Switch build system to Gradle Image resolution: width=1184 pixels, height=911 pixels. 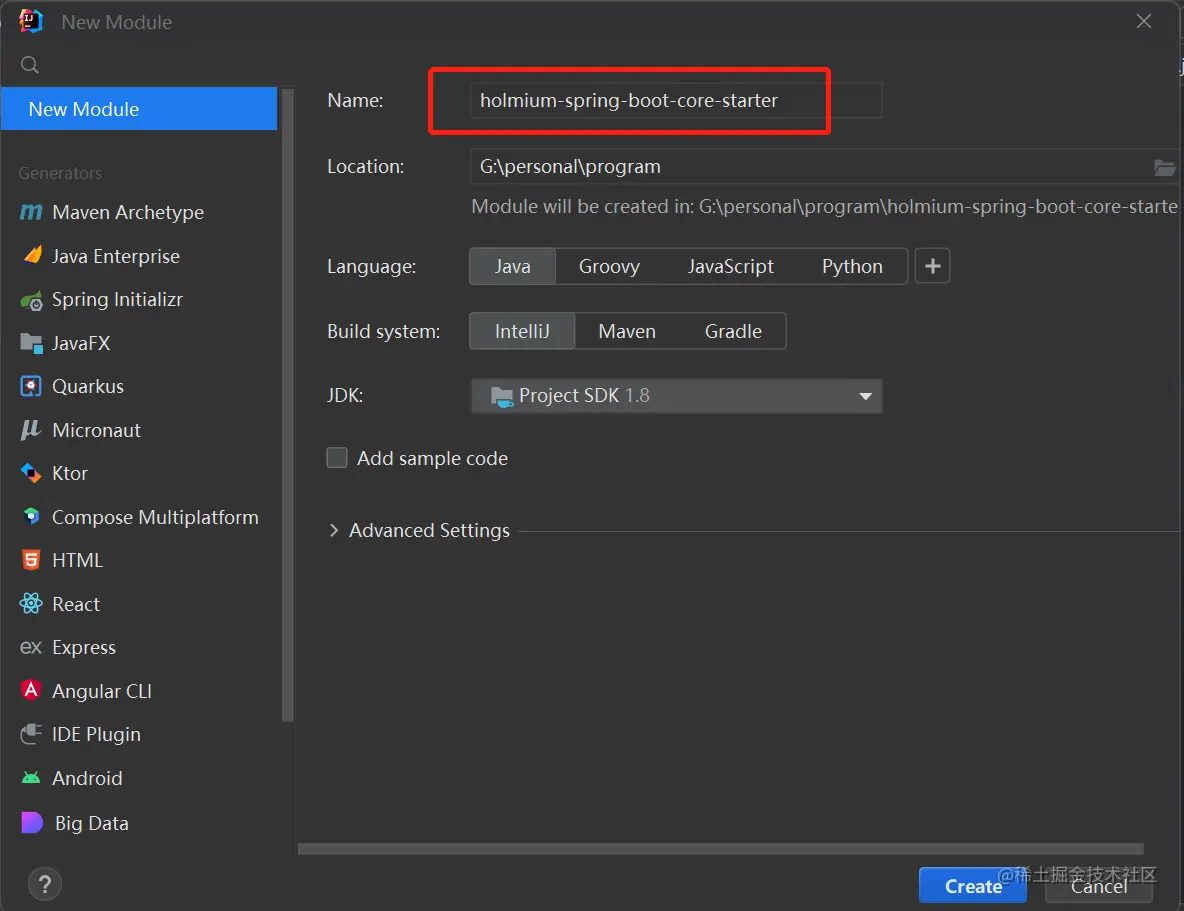tap(733, 331)
